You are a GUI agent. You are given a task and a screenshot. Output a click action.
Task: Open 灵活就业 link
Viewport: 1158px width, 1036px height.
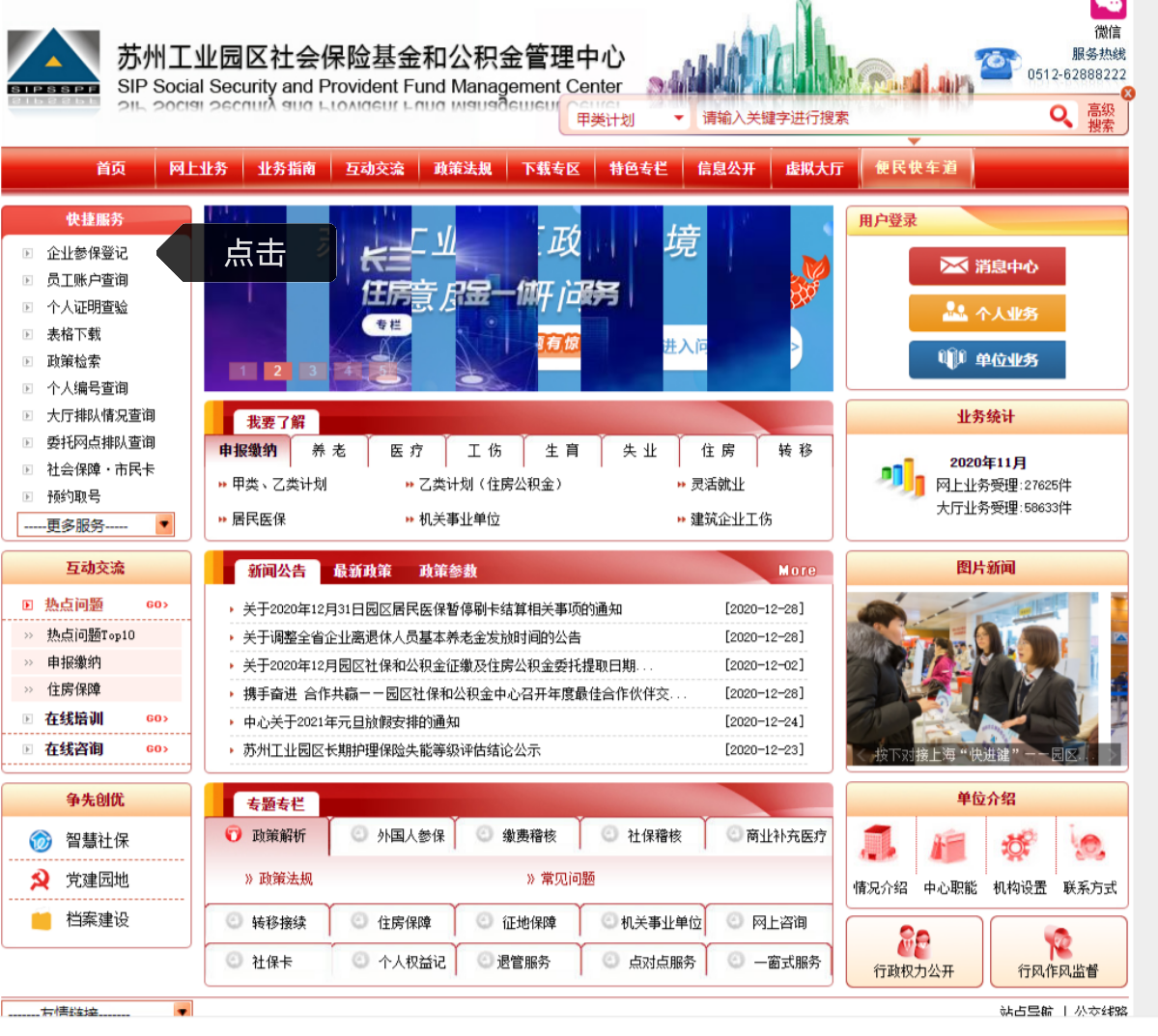point(717,485)
